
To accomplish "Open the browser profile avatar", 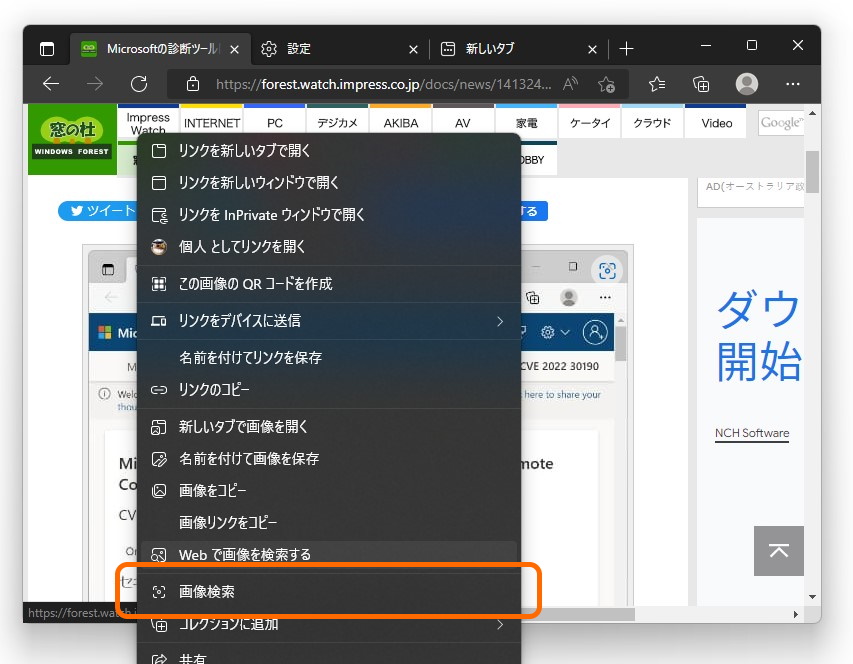I will (746, 84).
